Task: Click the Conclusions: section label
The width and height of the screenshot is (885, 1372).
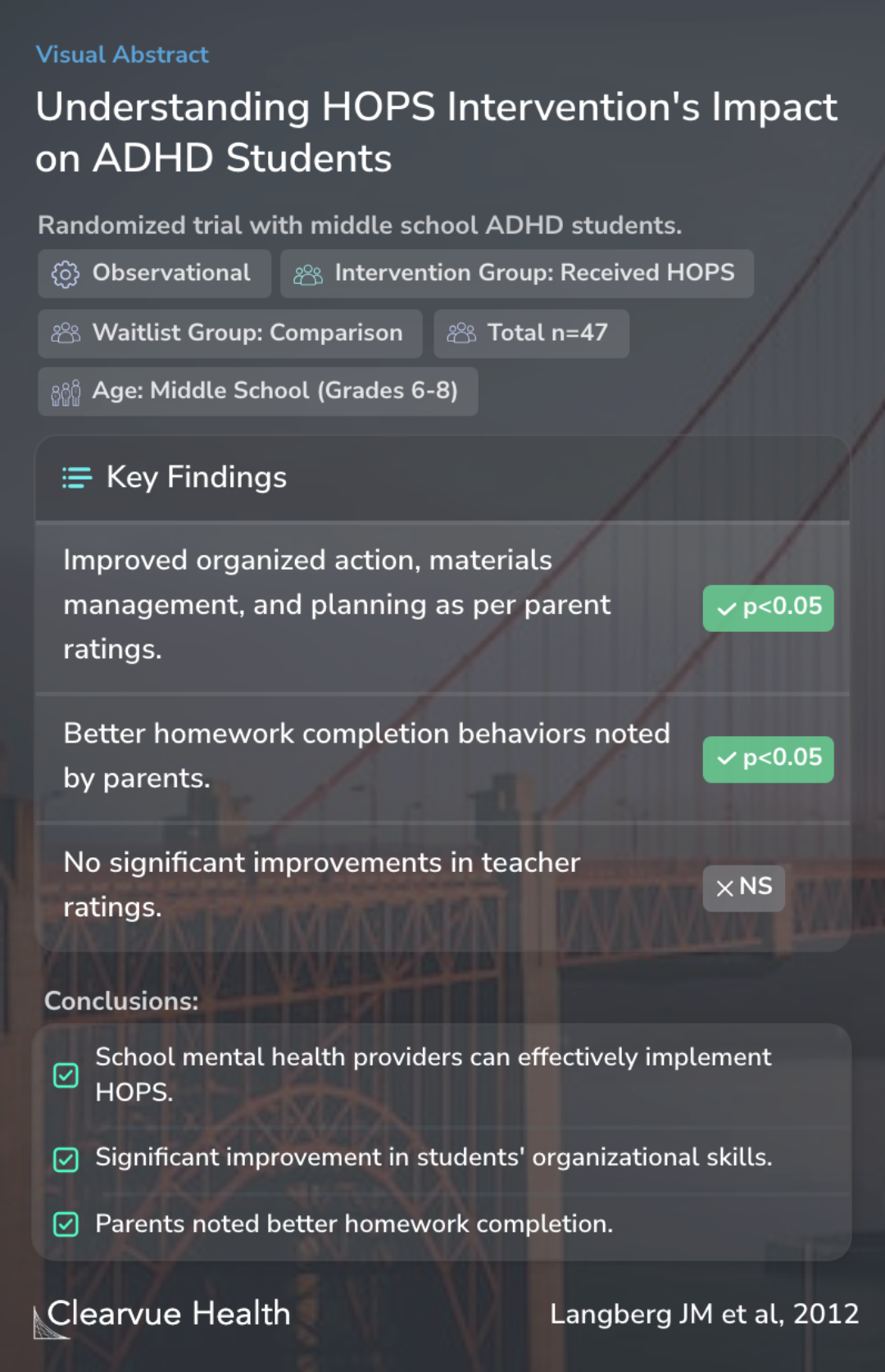Action: (121, 1001)
